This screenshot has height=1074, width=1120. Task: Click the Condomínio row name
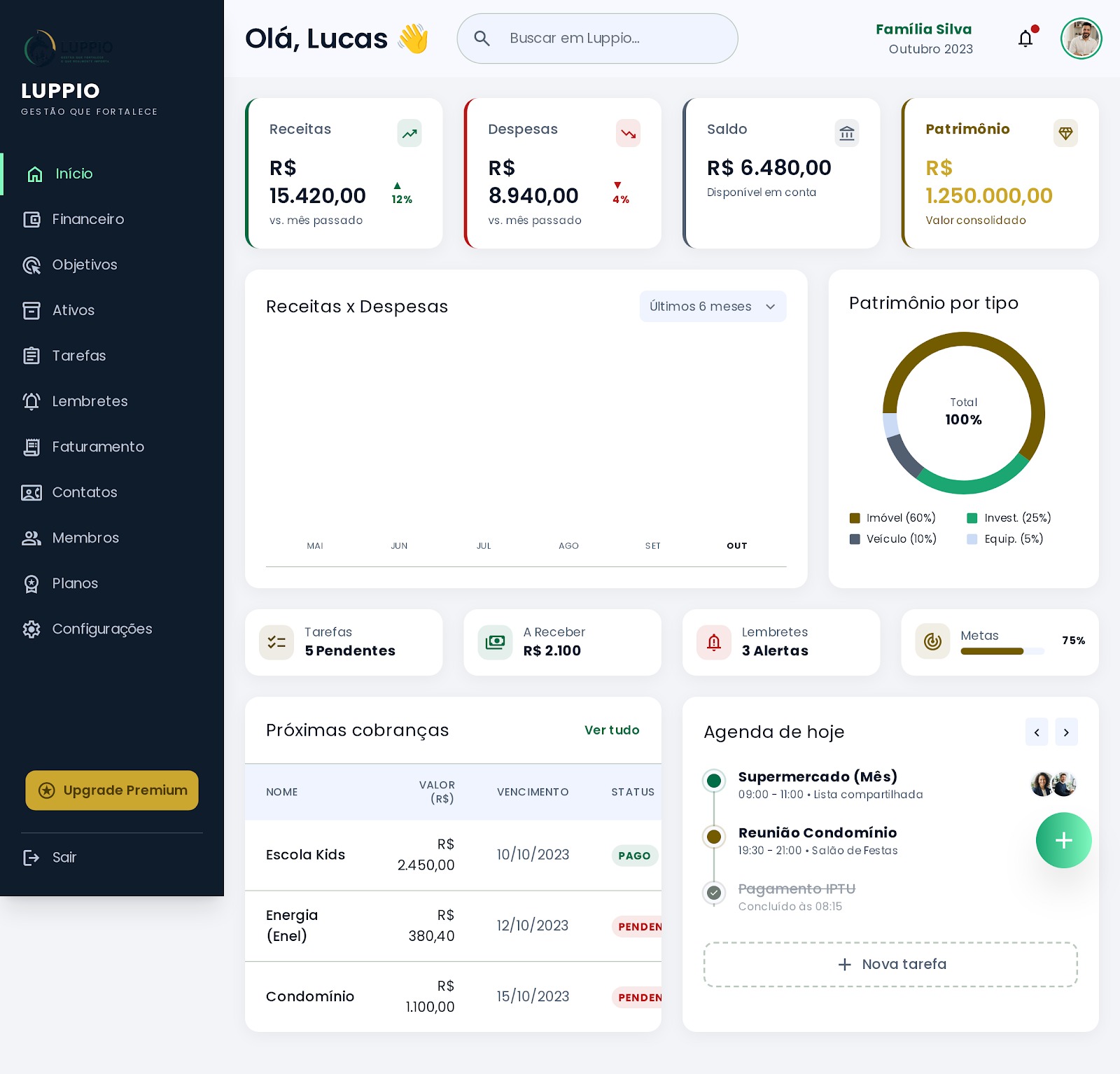tap(310, 996)
